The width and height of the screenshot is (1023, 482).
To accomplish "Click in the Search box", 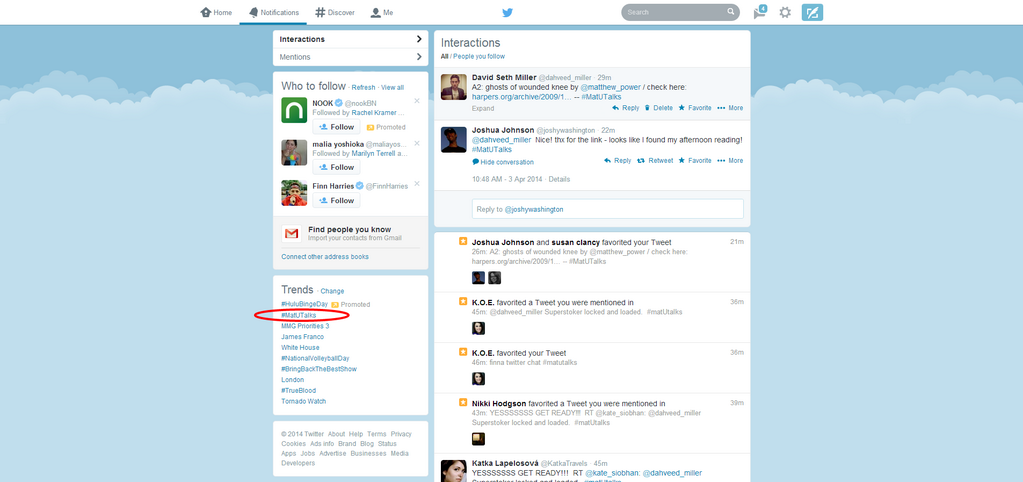I will coord(680,12).
